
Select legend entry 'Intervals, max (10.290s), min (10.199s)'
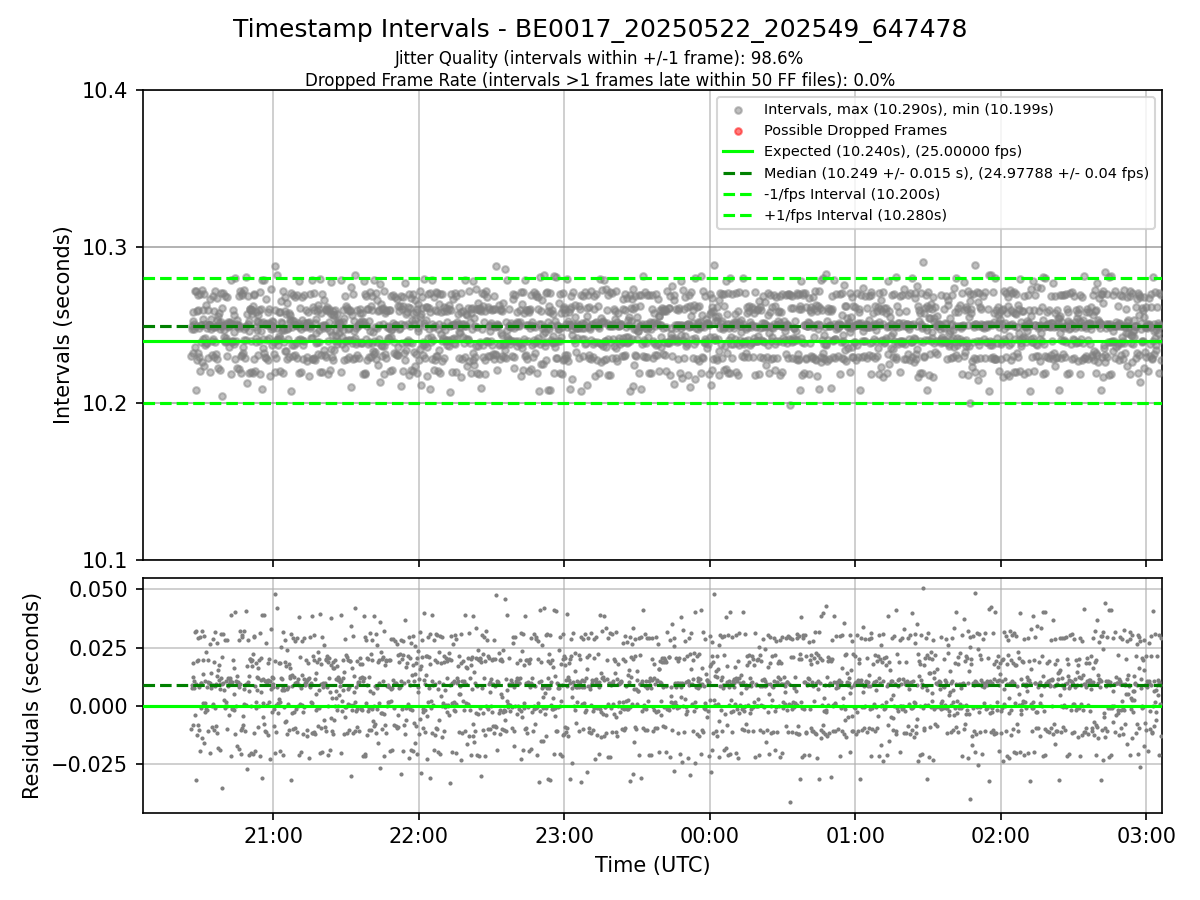tap(908, 109)
